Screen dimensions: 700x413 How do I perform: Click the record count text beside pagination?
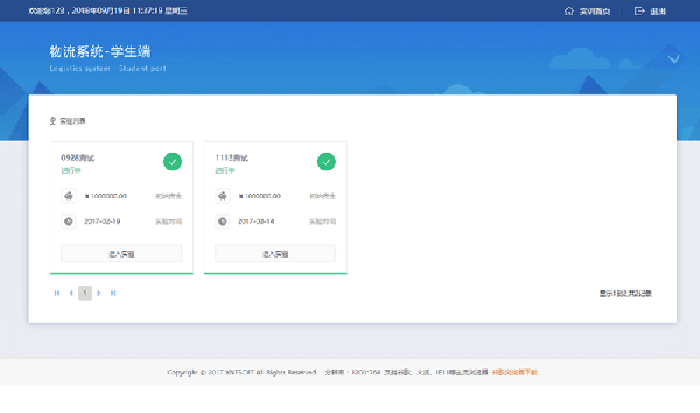(625, 293)
